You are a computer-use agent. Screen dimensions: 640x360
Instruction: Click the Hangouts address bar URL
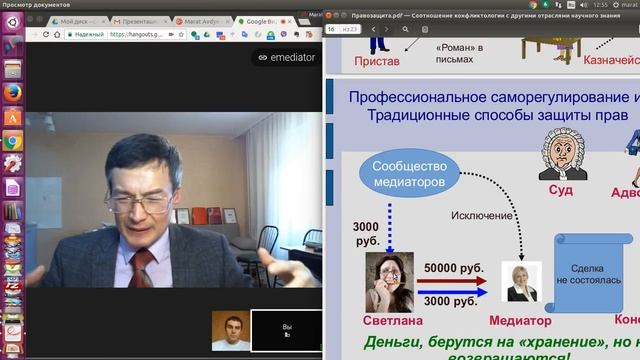coord(136,35)
